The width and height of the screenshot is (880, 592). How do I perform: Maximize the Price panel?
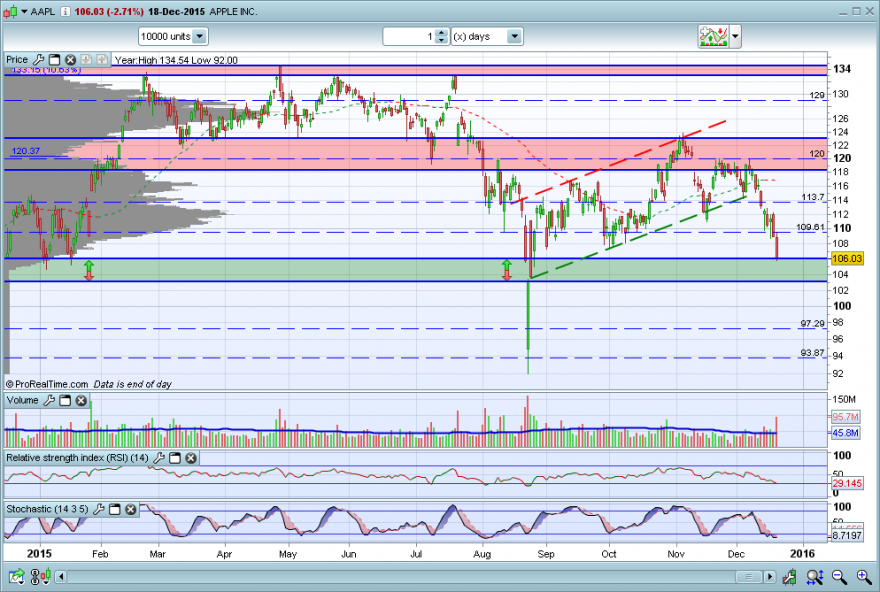coord(54,59)
